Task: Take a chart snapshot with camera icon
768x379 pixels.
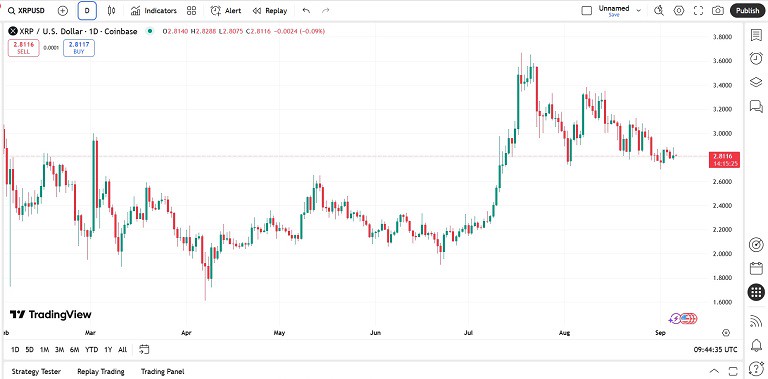Action: [718, 10]
